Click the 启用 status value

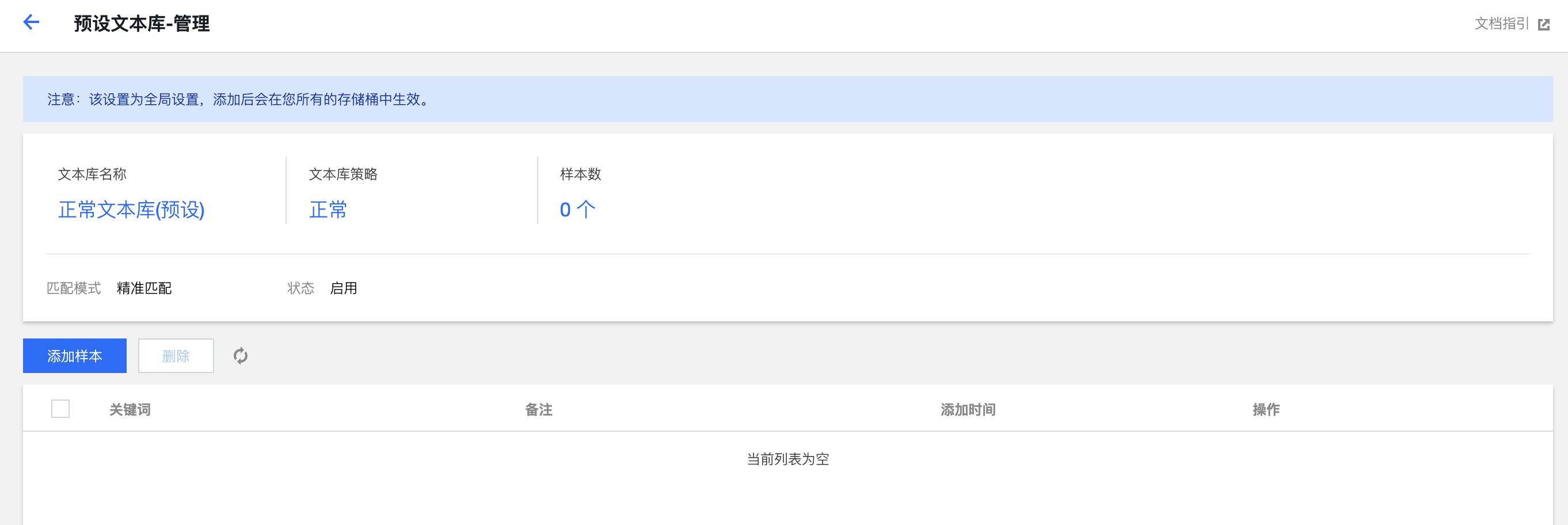click(343, 288)
